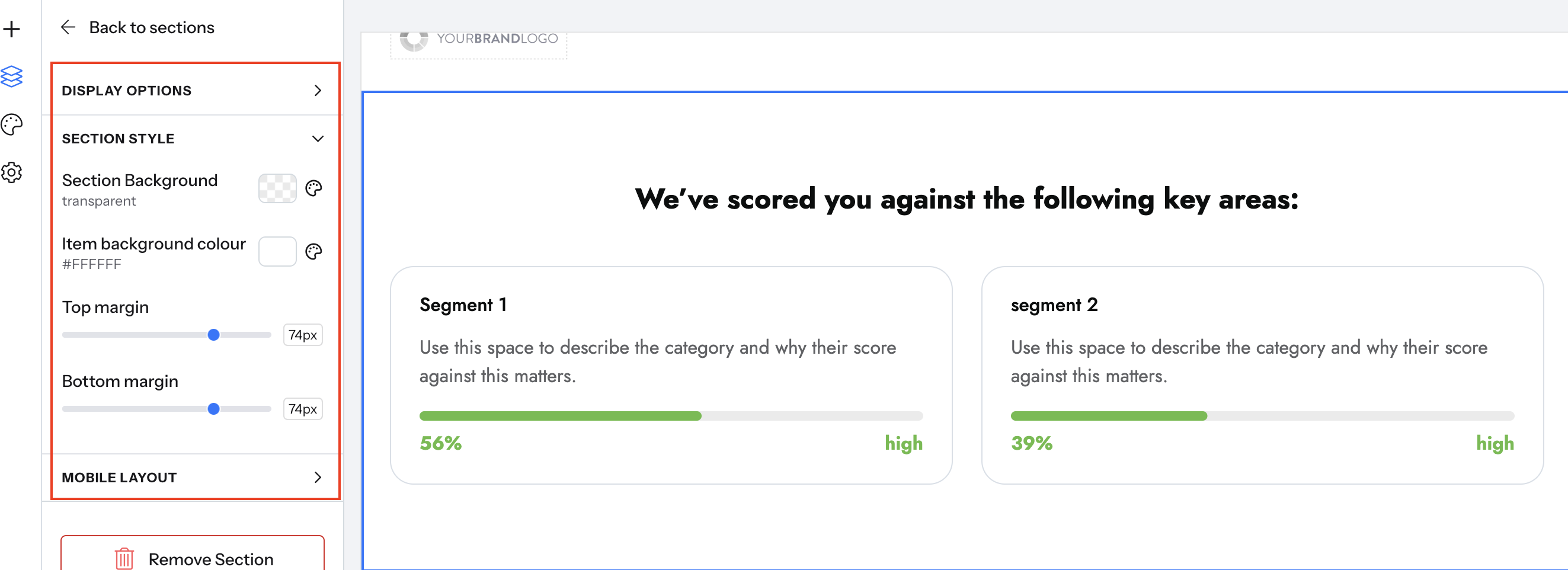Click the trash icon on Remove Section
This screenshot has width=1568, height=570.
(124, 558)
